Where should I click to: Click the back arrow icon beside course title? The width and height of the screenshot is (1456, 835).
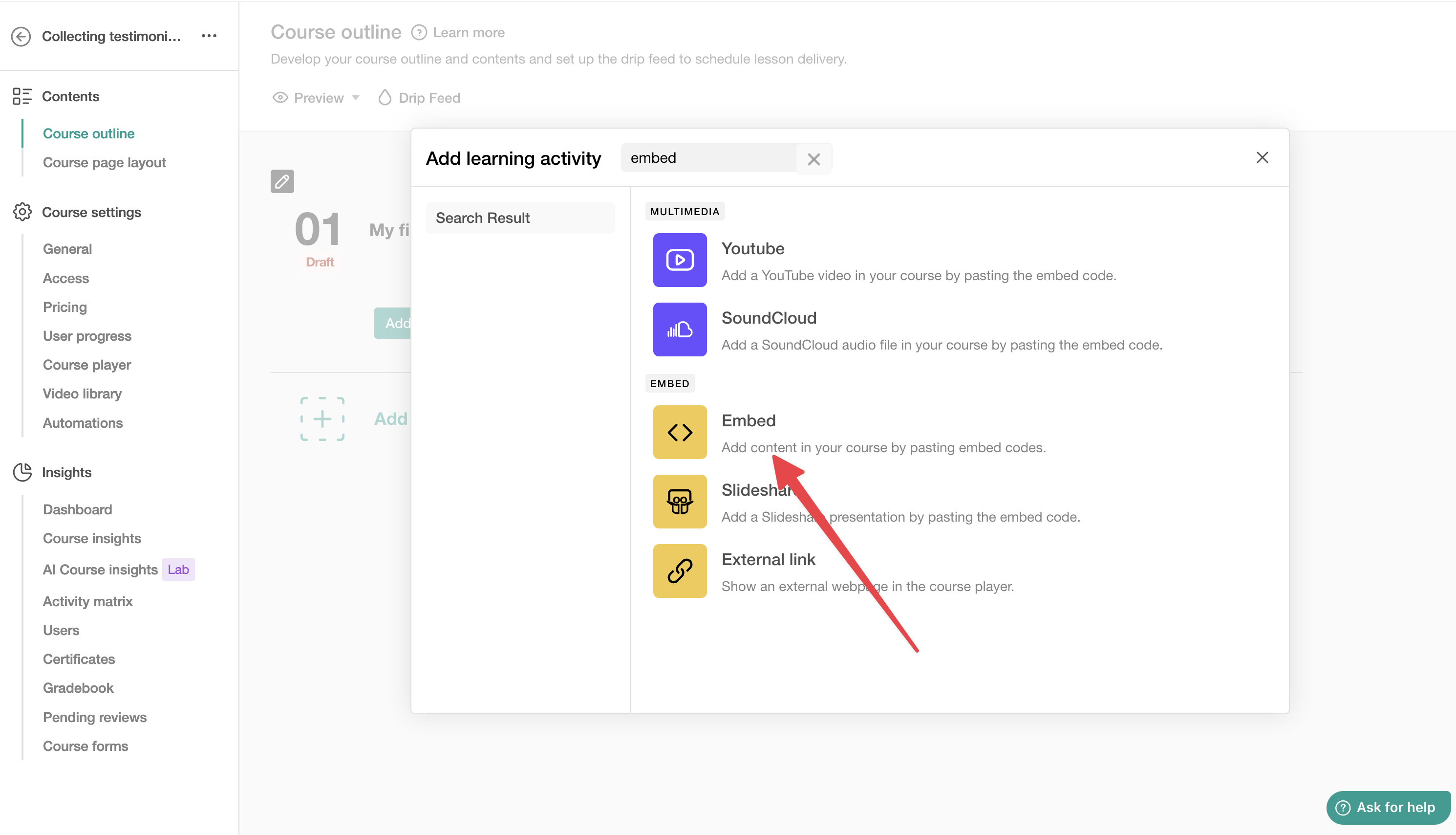[21, 36]
